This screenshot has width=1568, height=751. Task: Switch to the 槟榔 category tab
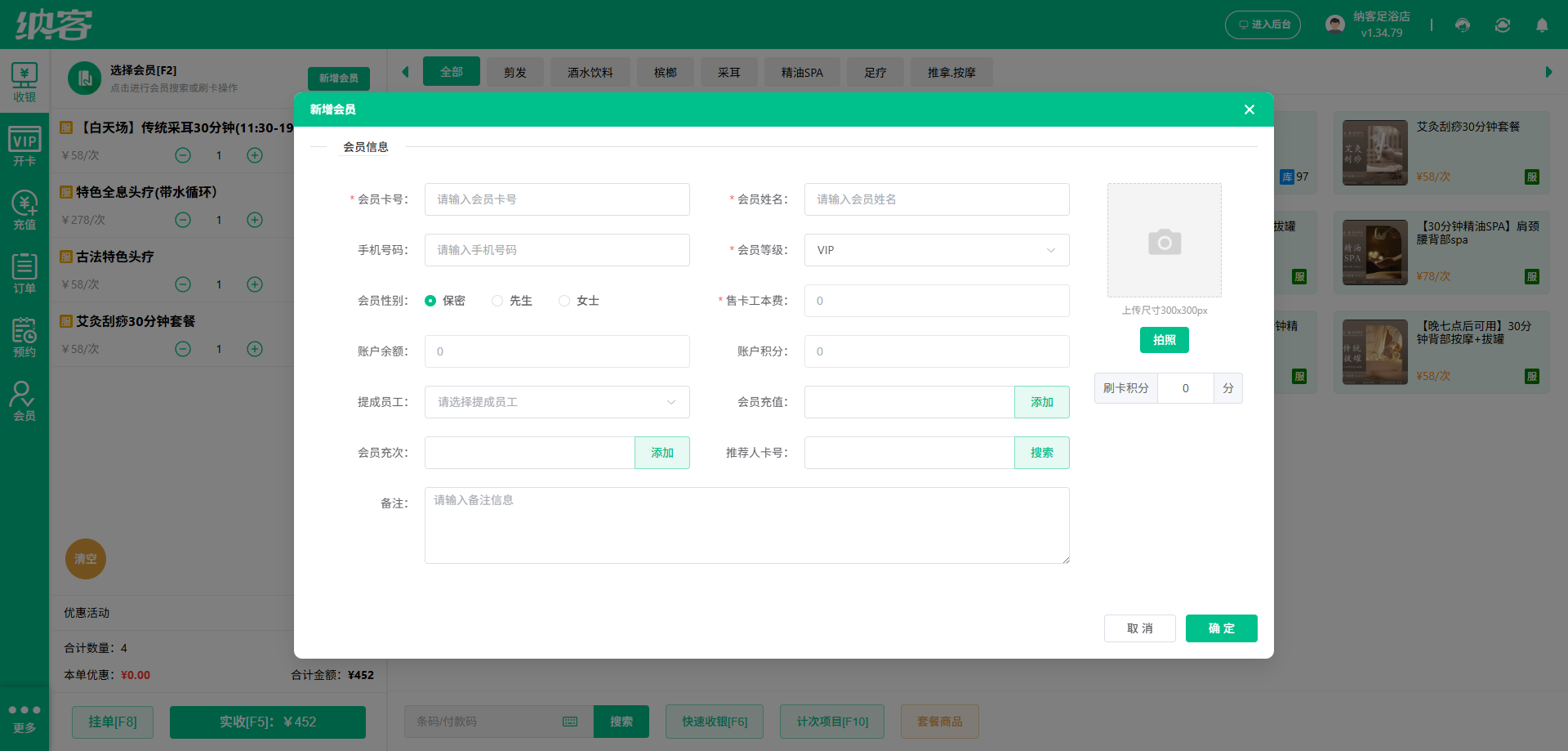[x=666, y=72]
